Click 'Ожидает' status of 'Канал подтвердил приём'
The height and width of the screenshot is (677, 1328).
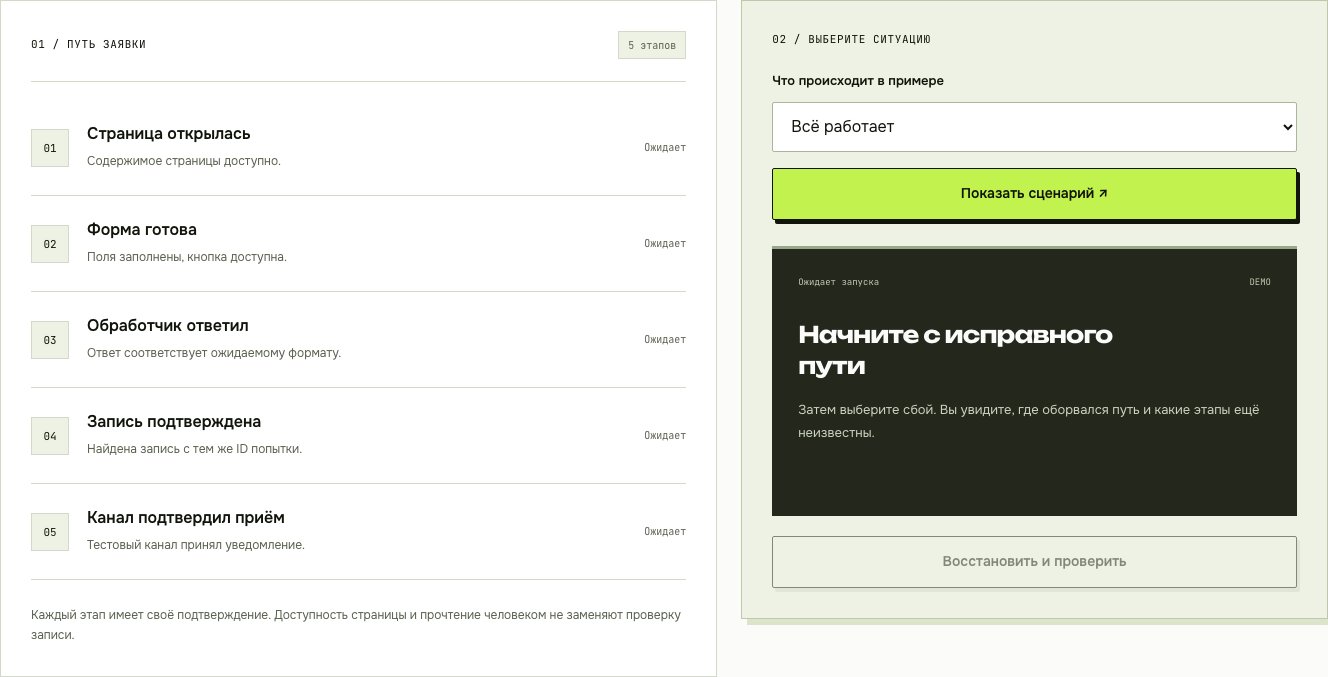pyautogui.click(x=665, y=532)
